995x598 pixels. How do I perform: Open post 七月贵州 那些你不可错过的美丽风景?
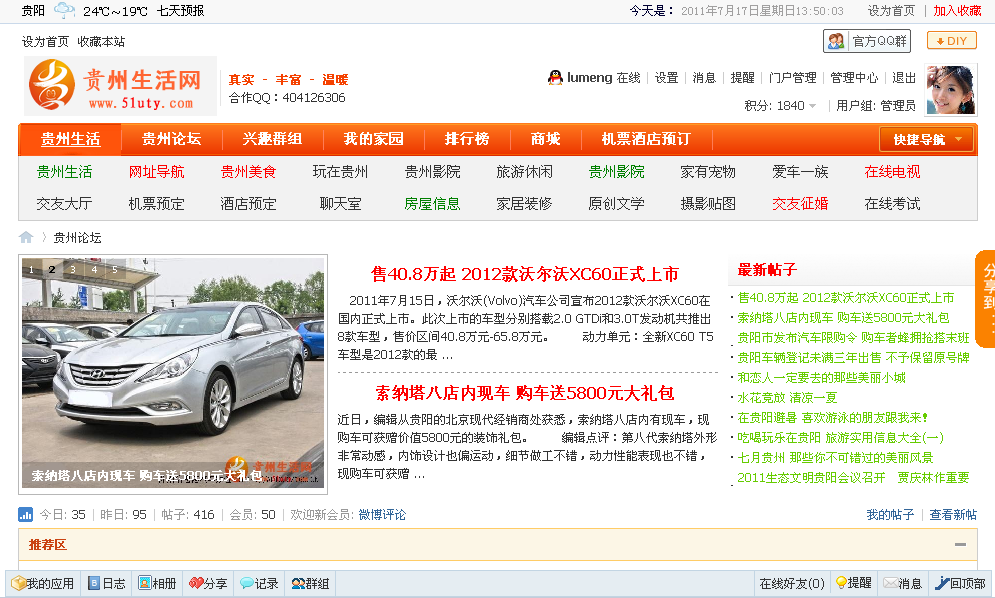point(835,458)
